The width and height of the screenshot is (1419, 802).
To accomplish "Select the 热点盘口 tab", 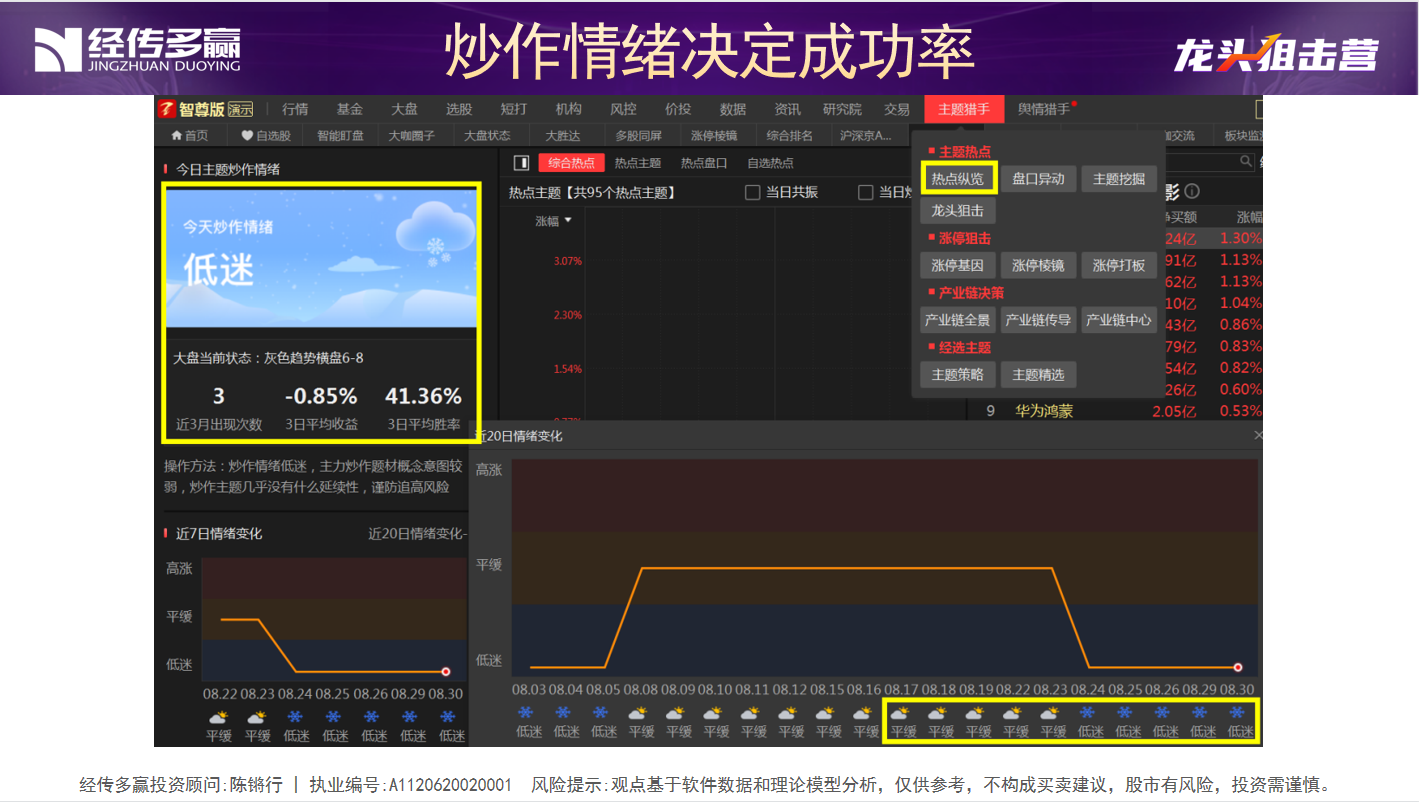I will click(x=704, y=163).
